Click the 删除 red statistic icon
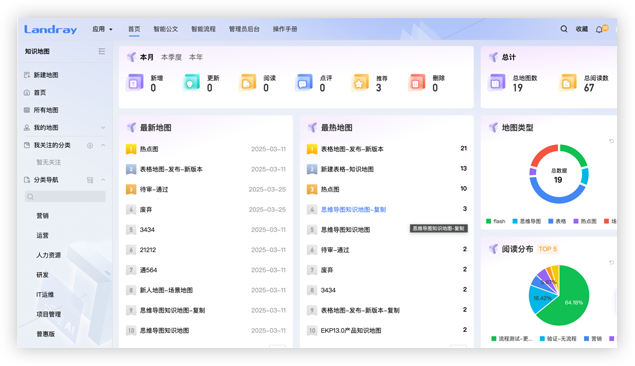The image size is (635, 366). (416, 83)
